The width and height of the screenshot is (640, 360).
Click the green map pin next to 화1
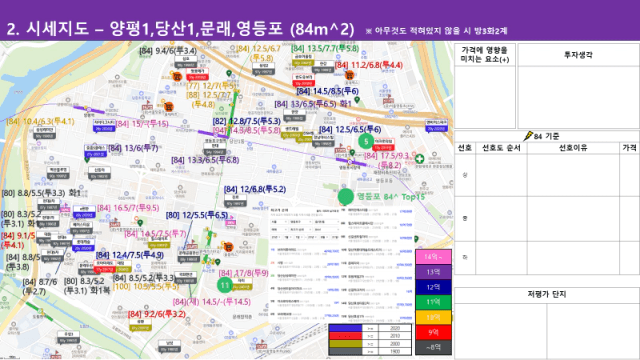coord(357,100)
